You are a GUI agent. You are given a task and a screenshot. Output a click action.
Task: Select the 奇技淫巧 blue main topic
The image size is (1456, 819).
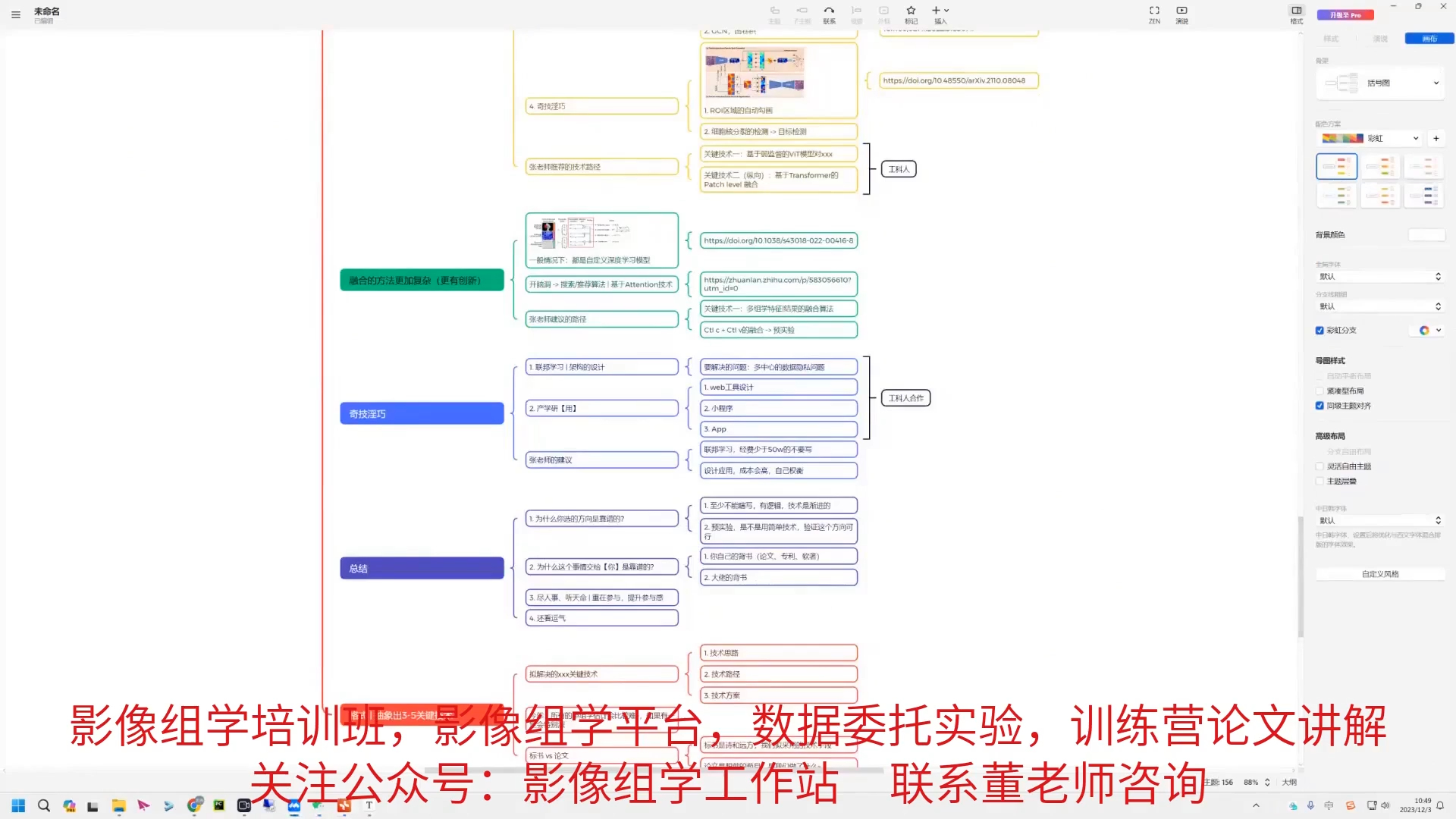422,413
